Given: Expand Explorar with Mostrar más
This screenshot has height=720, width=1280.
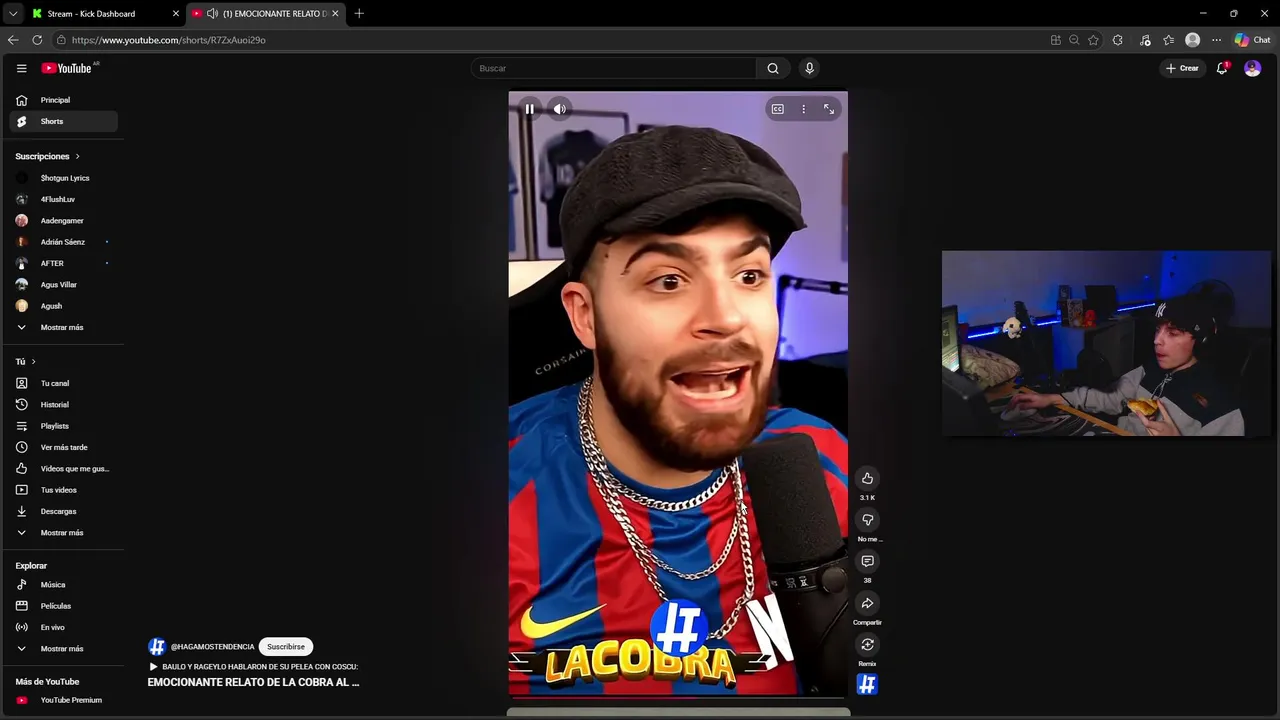Looking at the screenshot, I should [x=64, y=648].
